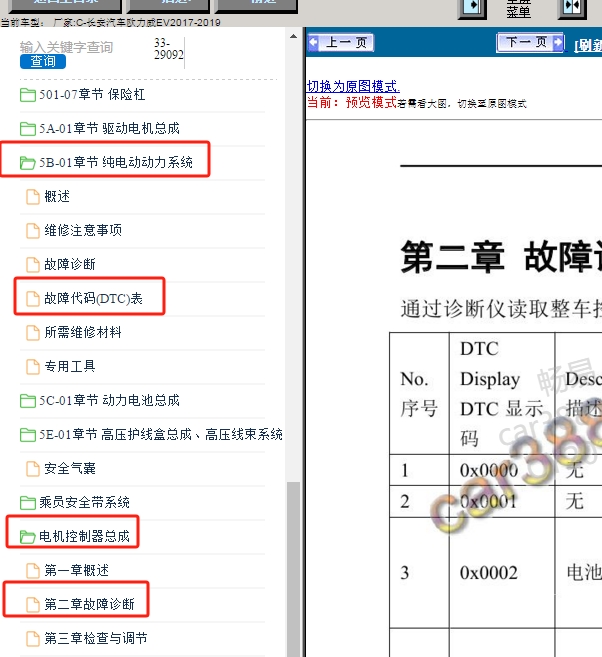This screenshot has height=657, width=602.
Task: Open the 故障代码(DTC)表 document
Action: click(x=85, y=298)
